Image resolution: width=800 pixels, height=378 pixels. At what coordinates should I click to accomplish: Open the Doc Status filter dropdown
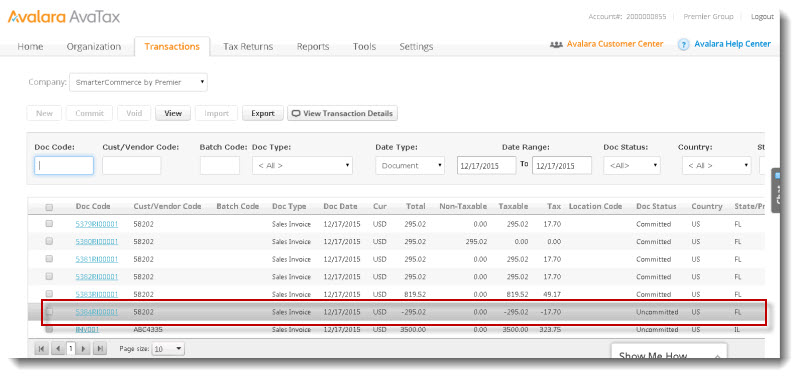click(x=632, y=165)
